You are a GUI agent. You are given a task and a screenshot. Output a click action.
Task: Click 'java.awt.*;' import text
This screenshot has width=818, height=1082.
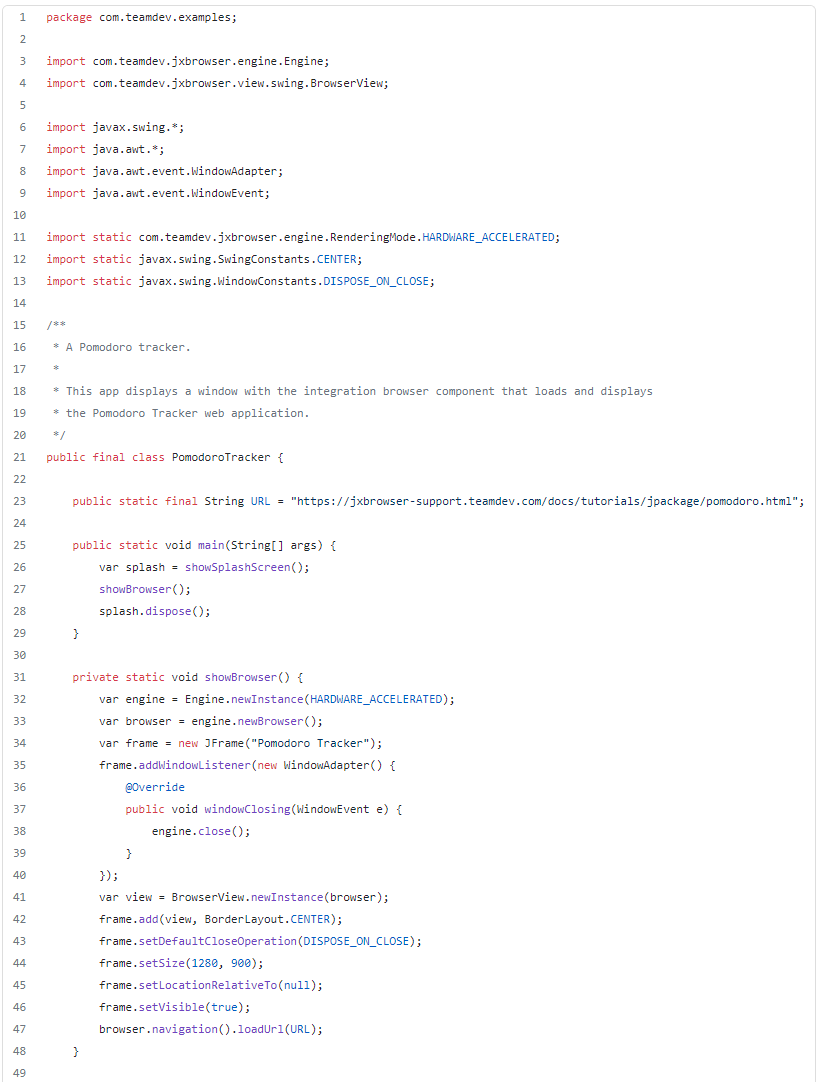(x=128, y=150)
